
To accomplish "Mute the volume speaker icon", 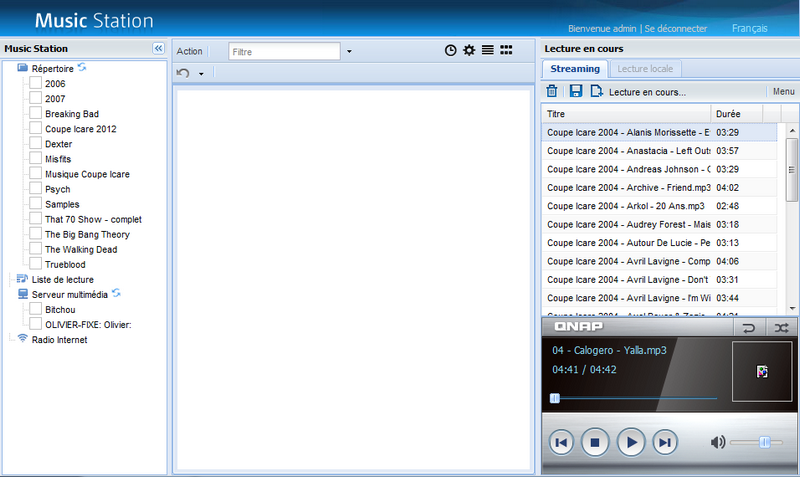I will click(x=718, y=442).
